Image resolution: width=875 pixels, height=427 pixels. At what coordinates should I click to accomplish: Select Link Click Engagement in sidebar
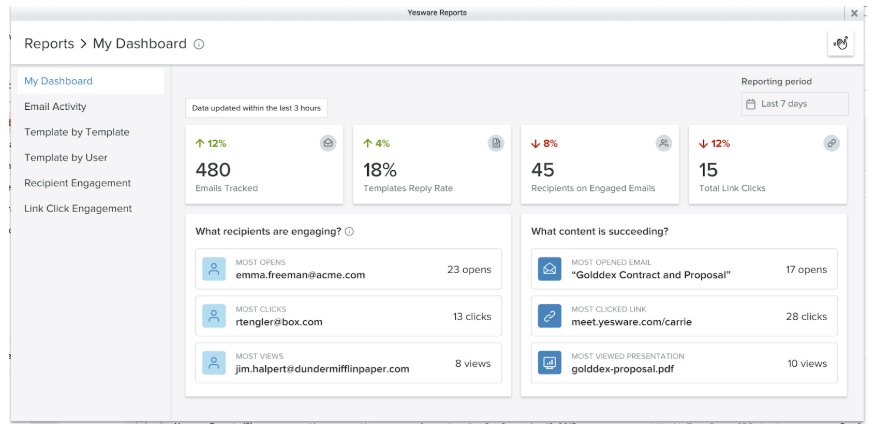point(78,209)
